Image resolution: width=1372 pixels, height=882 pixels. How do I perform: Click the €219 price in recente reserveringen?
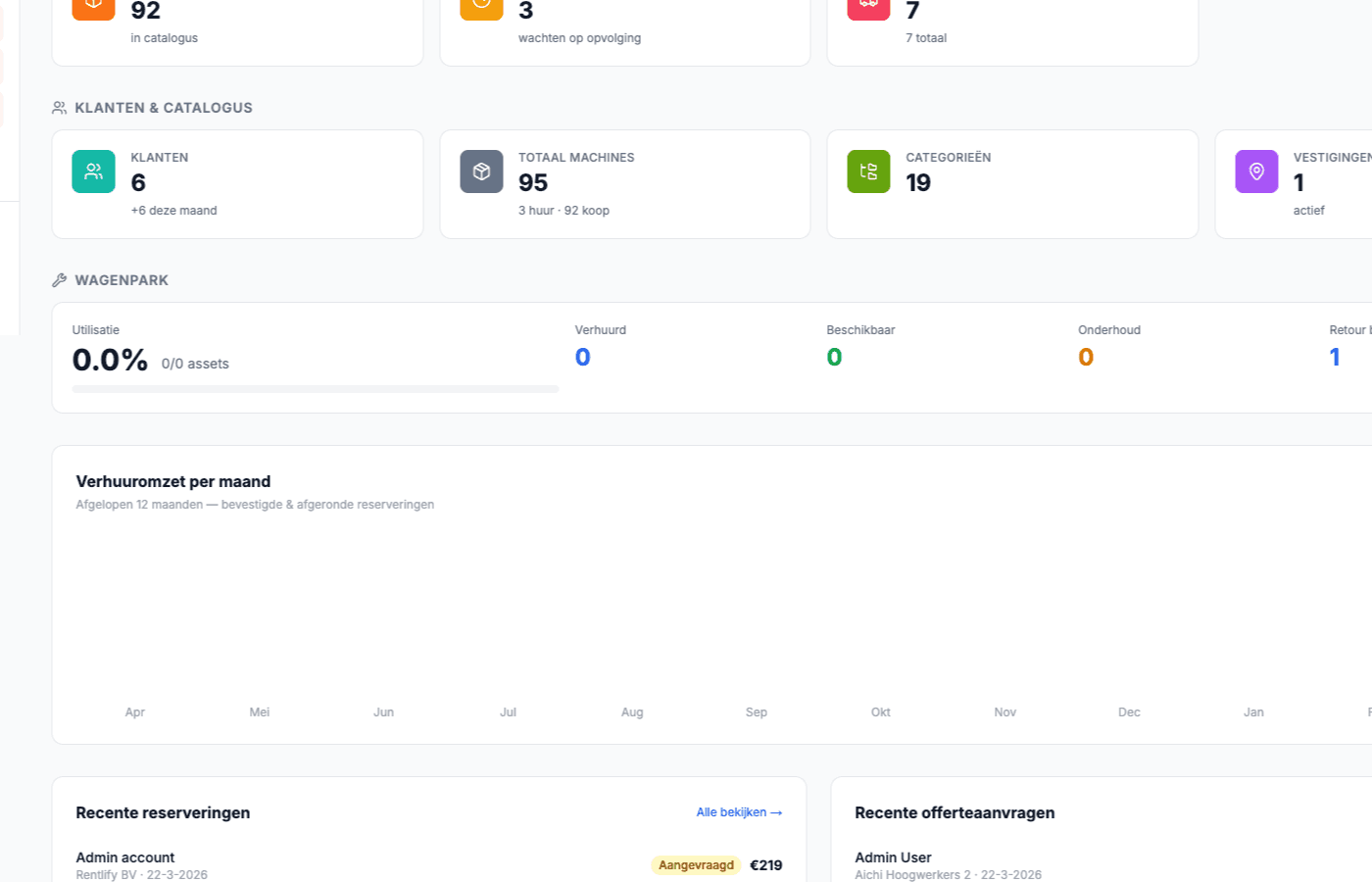pos(765,864)
